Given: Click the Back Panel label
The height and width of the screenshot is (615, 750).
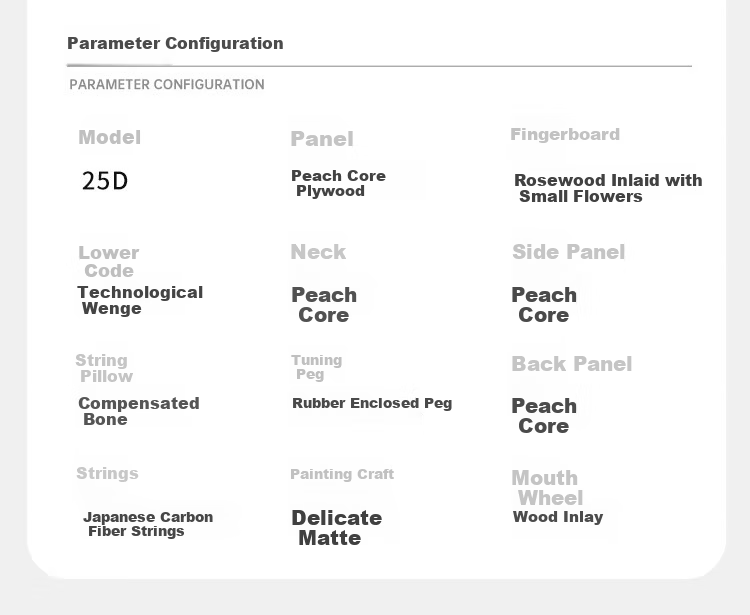Looking at the screenshot, I should coord(572,364).
